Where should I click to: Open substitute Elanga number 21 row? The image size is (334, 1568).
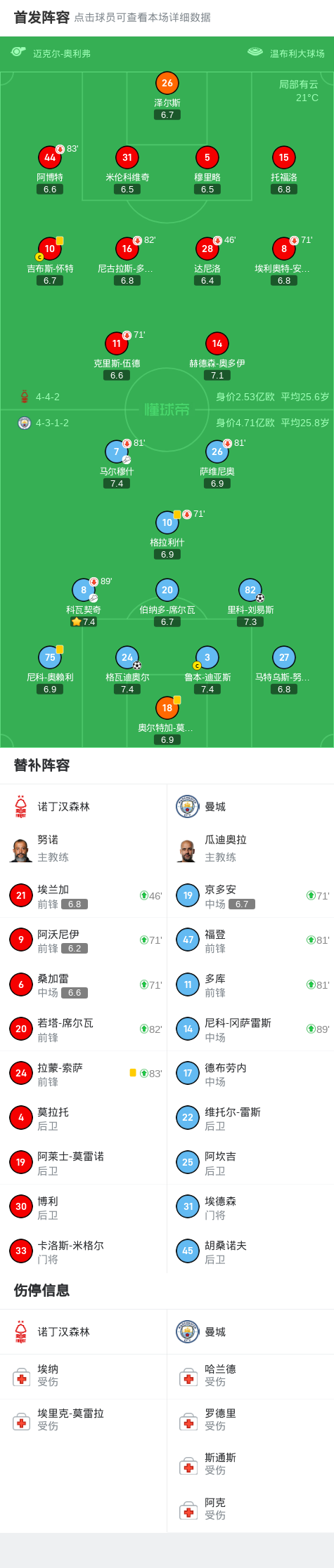pyautogui.click(x=84, y=895)
